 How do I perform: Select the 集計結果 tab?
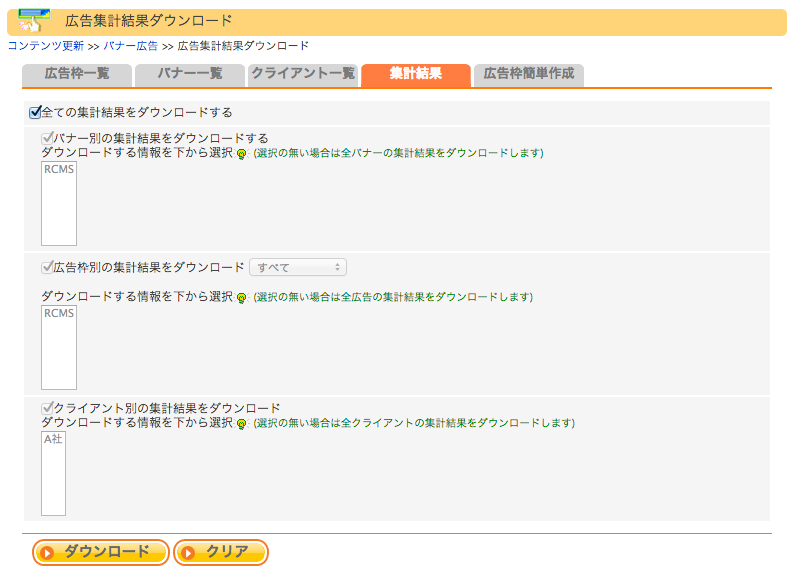[x=416, y=74]
